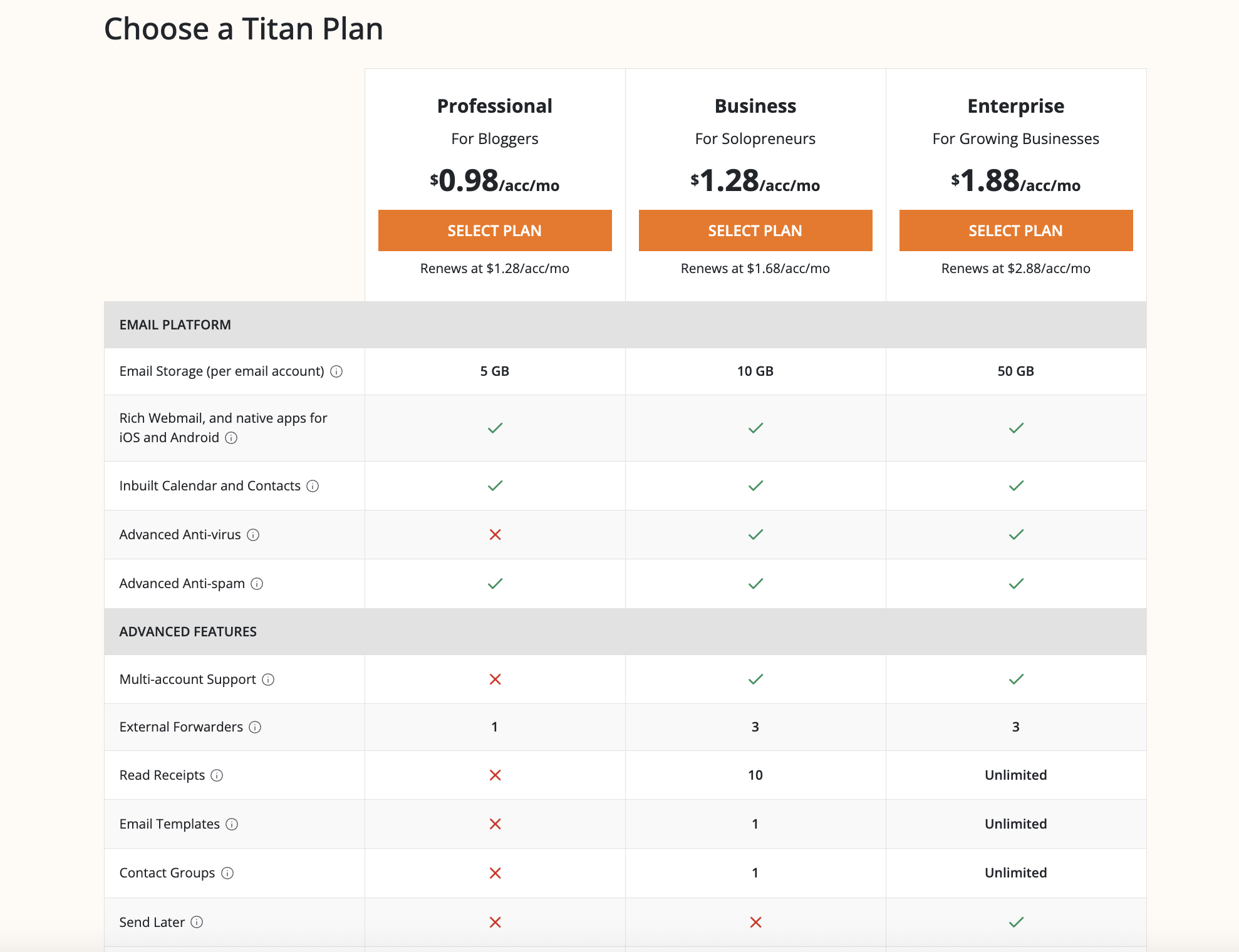Click the '5 GB' storage cell
The image size is (1239, 952).
click(495, 371)
